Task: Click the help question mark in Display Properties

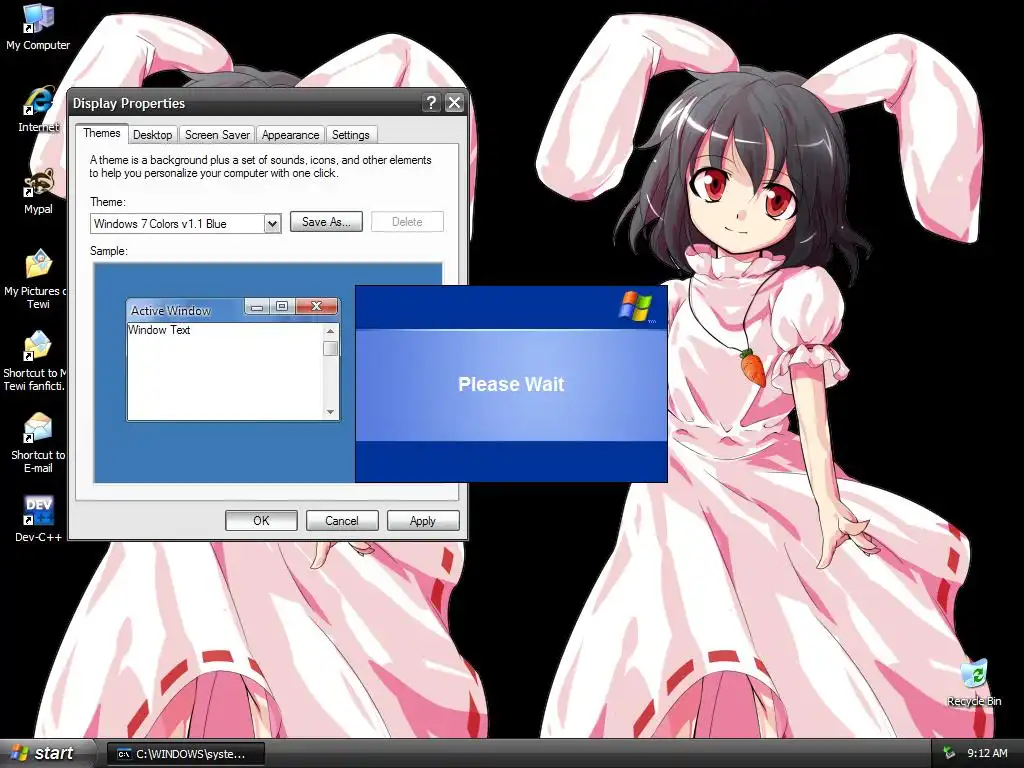Action: [x=431, y=103]
